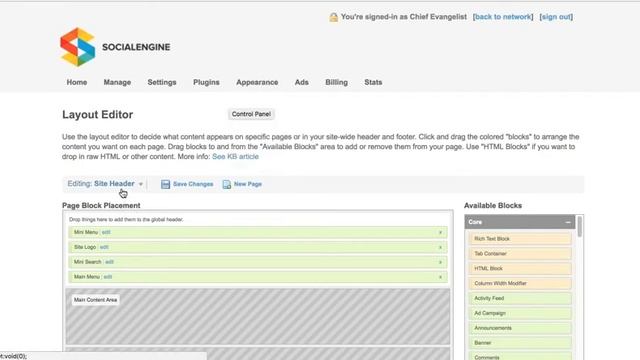Click the Mini Menu block name
This screenshot has width=640, height=360.
[x=86, y=232]
